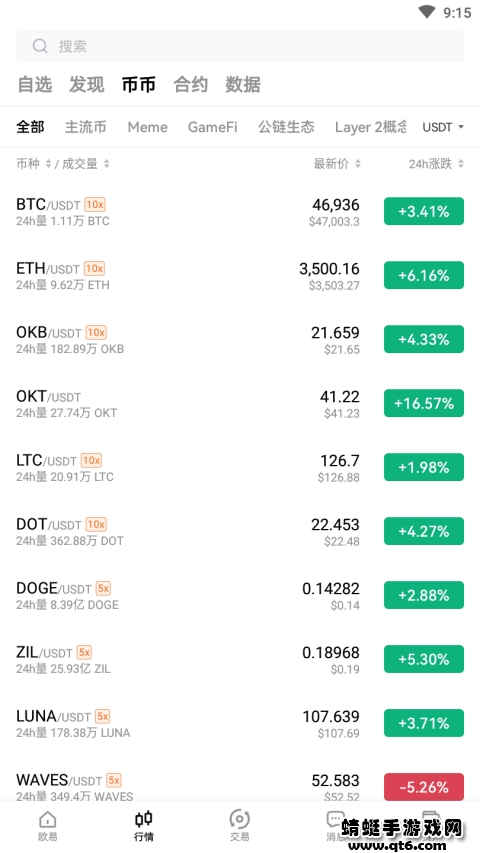Tap the 10x leverage badge beside BTC
Screen dimensions: 480x853
click(95, 205)
